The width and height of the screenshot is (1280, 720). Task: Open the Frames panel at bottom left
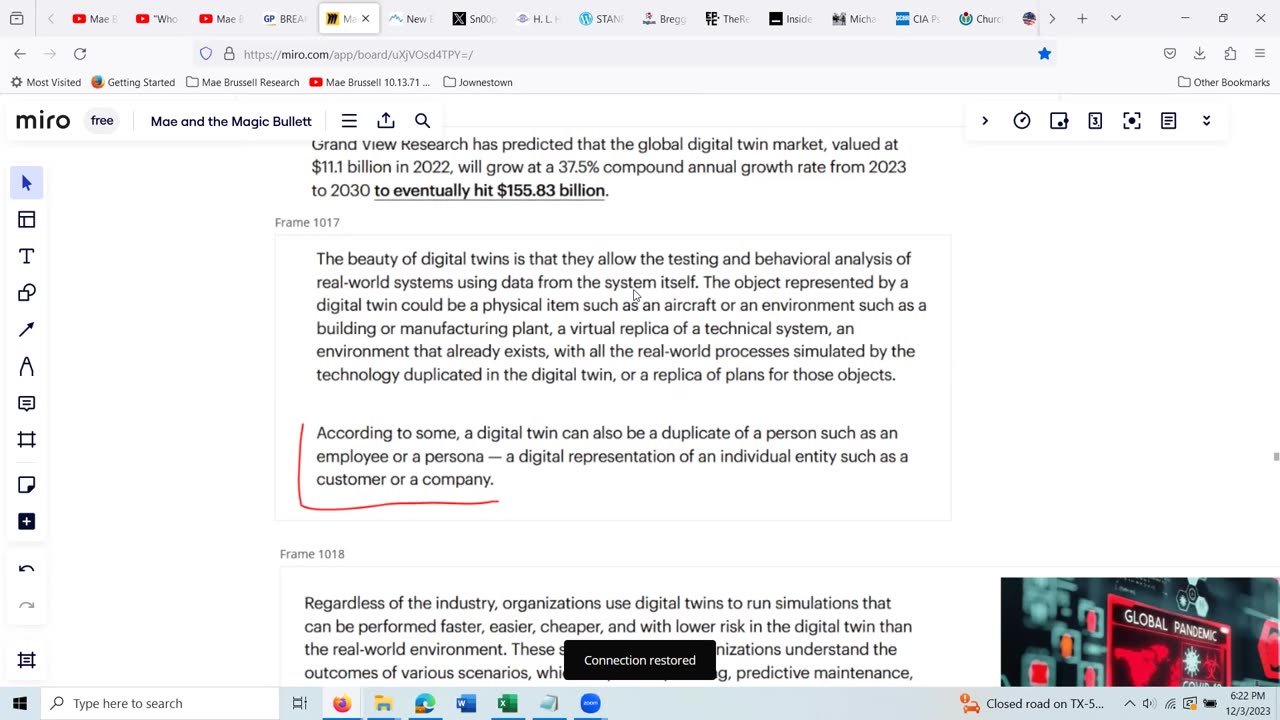[27, 660]
